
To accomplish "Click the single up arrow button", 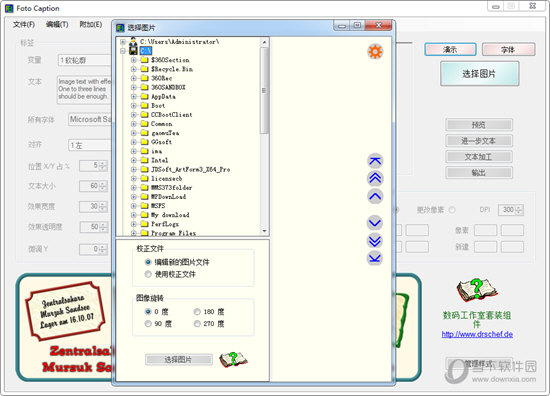I will click(x=375, y=196).
